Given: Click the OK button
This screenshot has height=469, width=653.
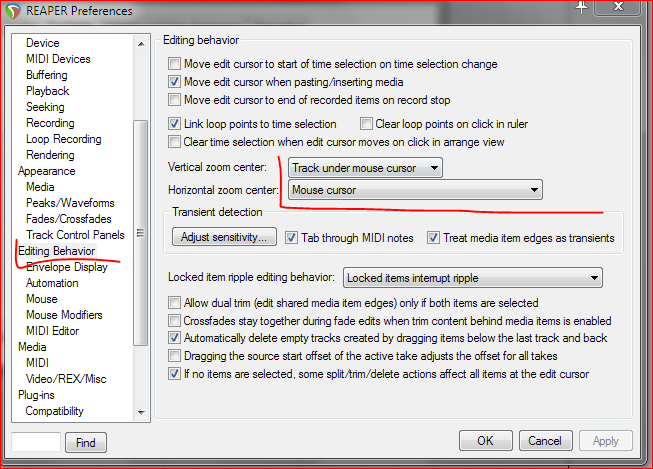Looking at the screenshot, I should pos(486,441).
